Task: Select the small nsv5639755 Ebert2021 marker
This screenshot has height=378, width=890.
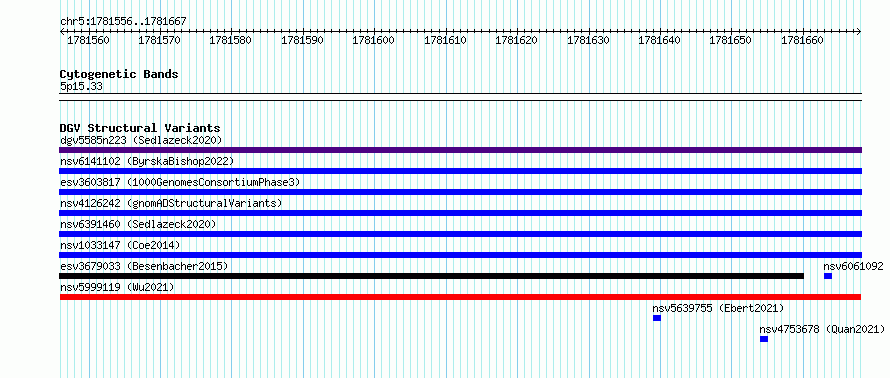Action: point(657,318)
